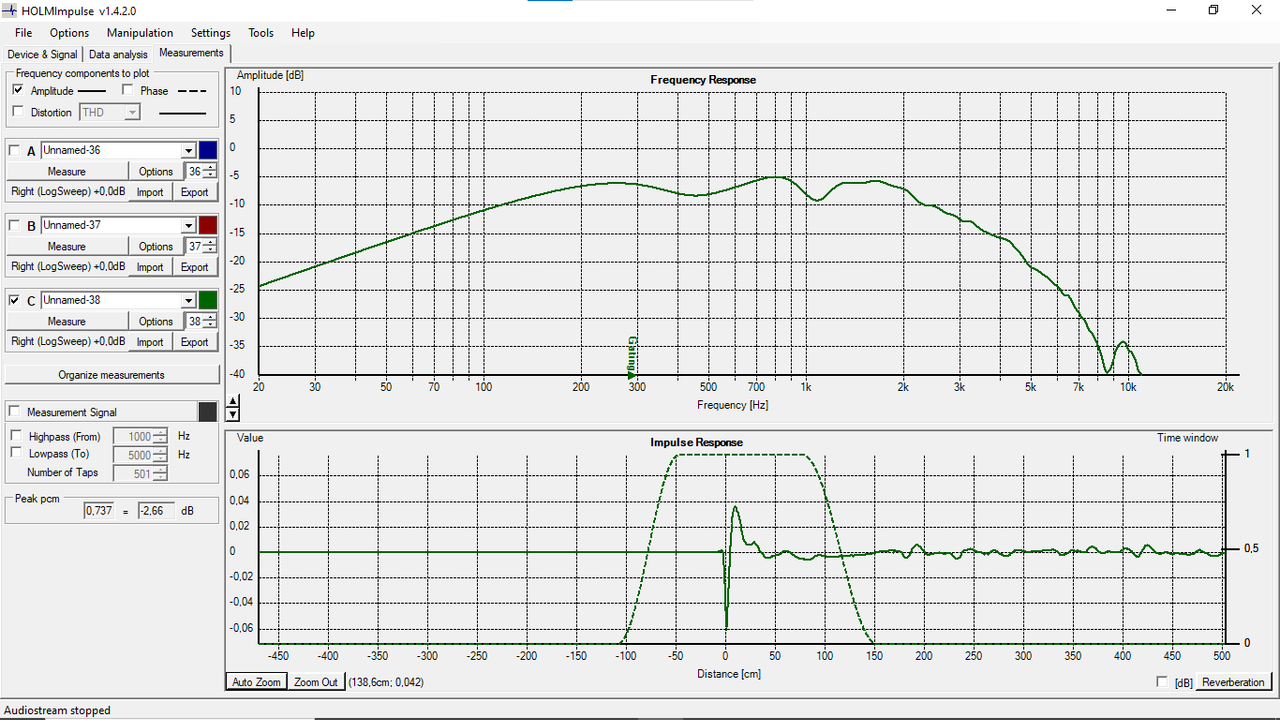
Task: Open Options for measurement B
Action: pyautogui.click(x=156, y=246)
